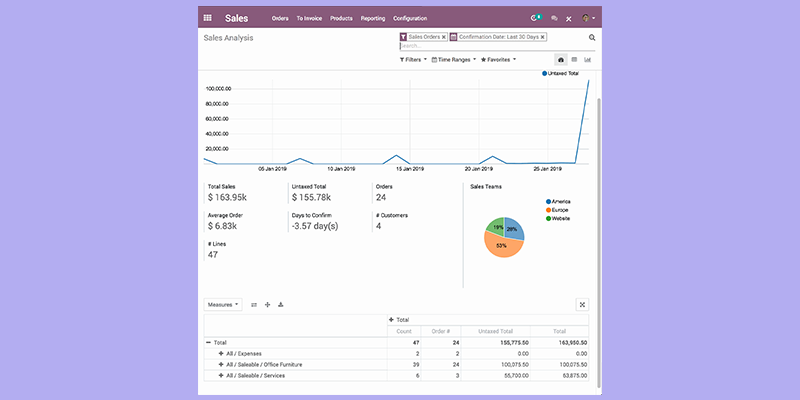Click the fullscreen pivot toggle icon
This screenshot has width=800, height=400.
tap(582, 305)
